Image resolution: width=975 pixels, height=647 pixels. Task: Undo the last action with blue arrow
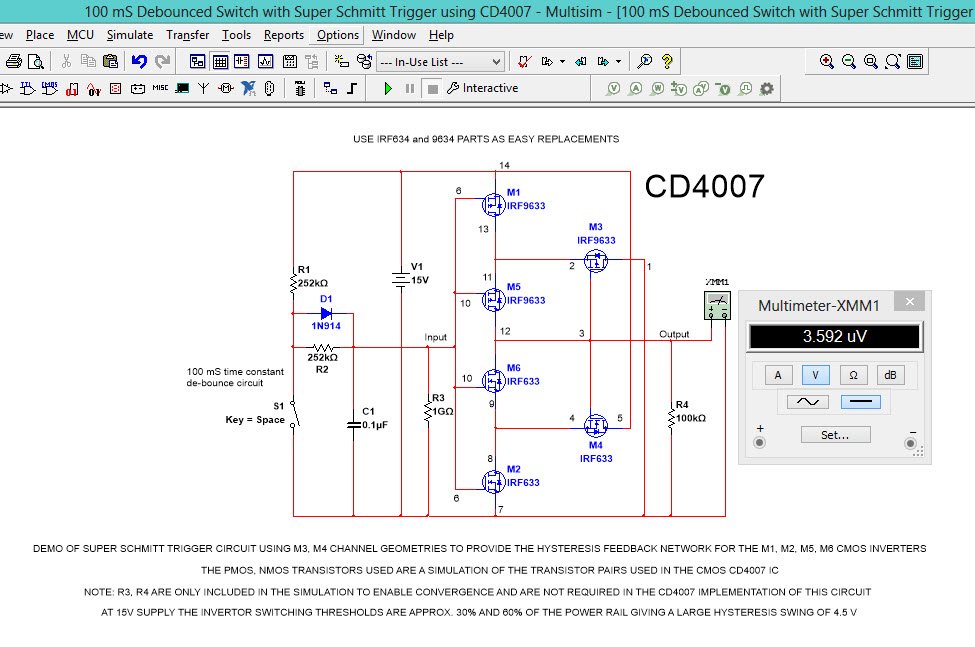tap(139, 61)
